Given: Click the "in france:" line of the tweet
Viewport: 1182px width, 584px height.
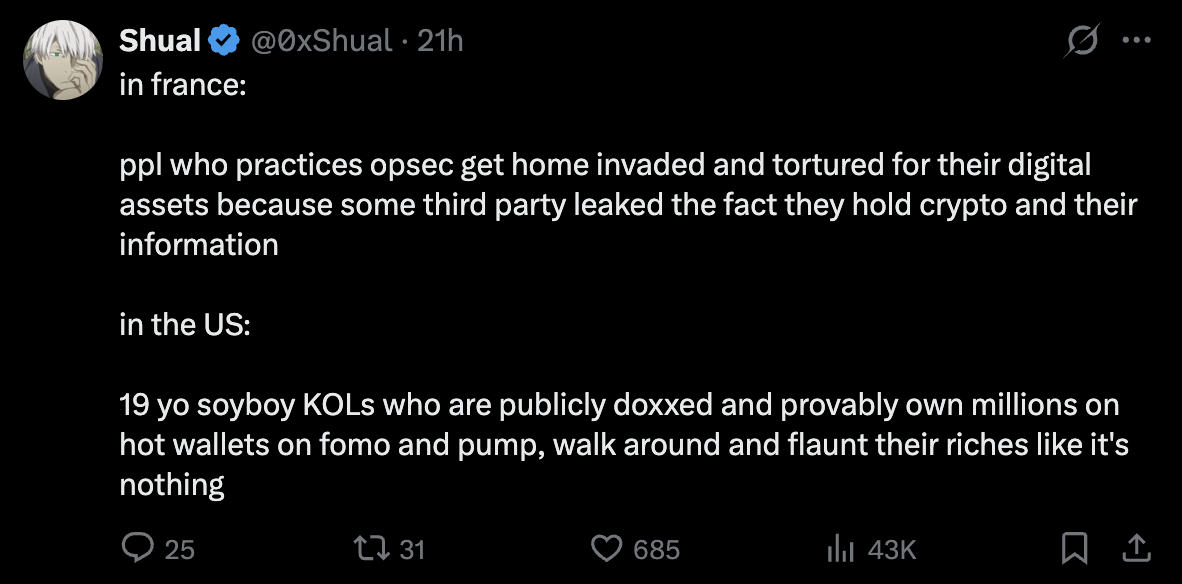Looking at the screenshot, I should (183, 84).
